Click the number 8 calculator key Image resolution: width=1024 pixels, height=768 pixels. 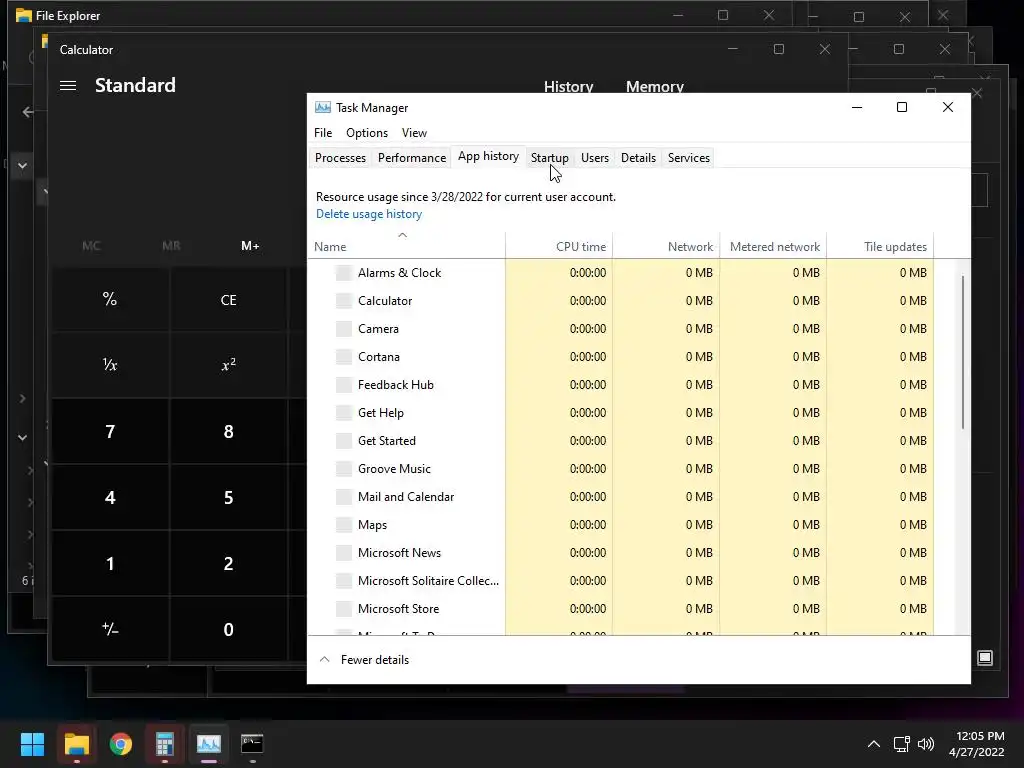tap(229, 432)
